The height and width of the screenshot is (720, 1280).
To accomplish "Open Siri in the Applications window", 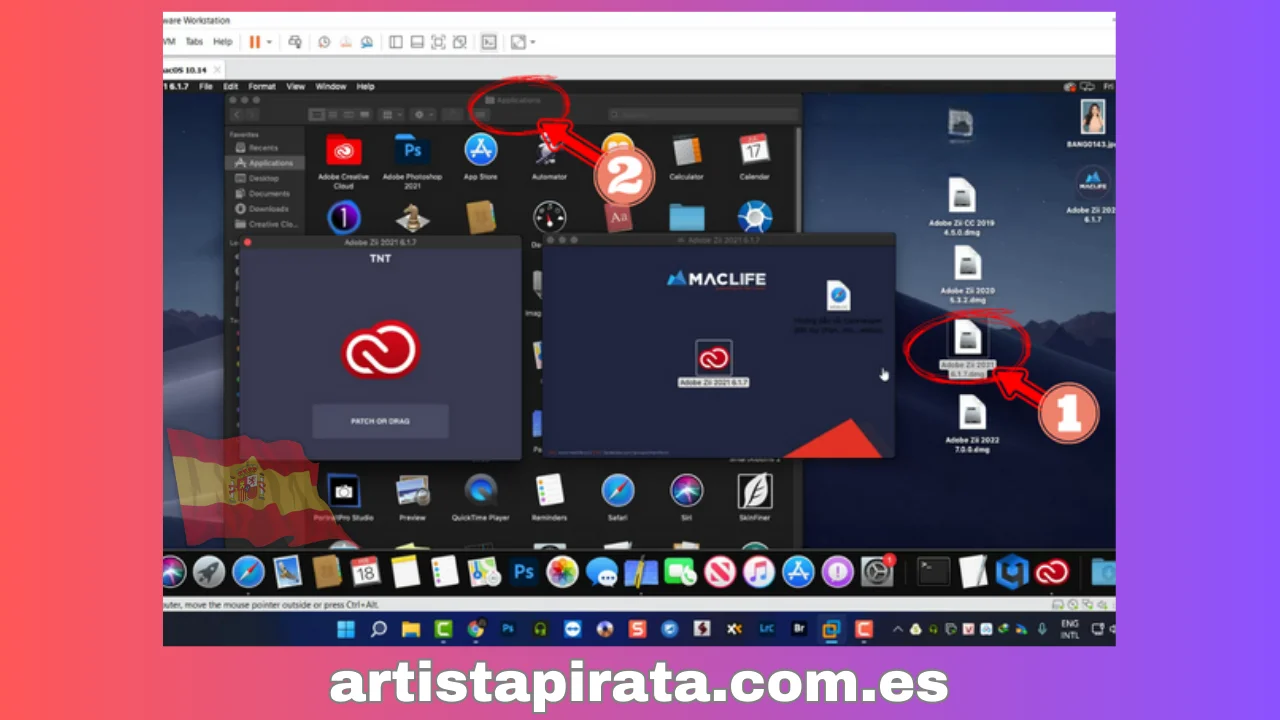I will [686, 490].
